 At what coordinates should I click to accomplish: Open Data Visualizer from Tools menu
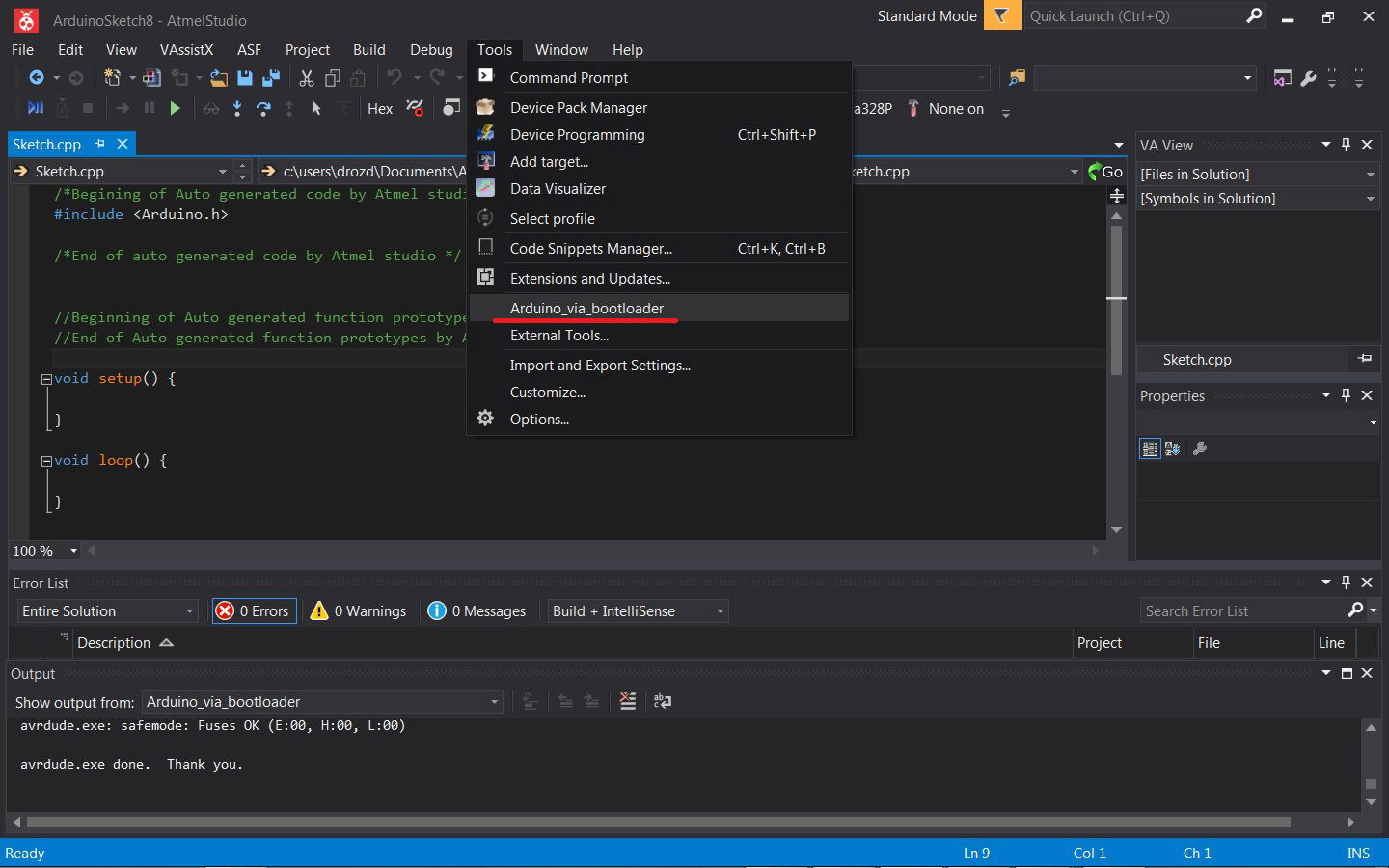[x=659, y=189]
